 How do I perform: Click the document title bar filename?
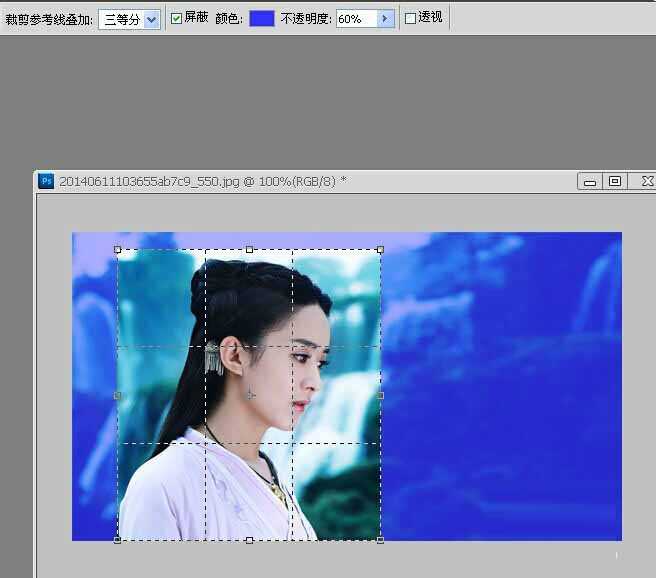click(x=202, y=181)
